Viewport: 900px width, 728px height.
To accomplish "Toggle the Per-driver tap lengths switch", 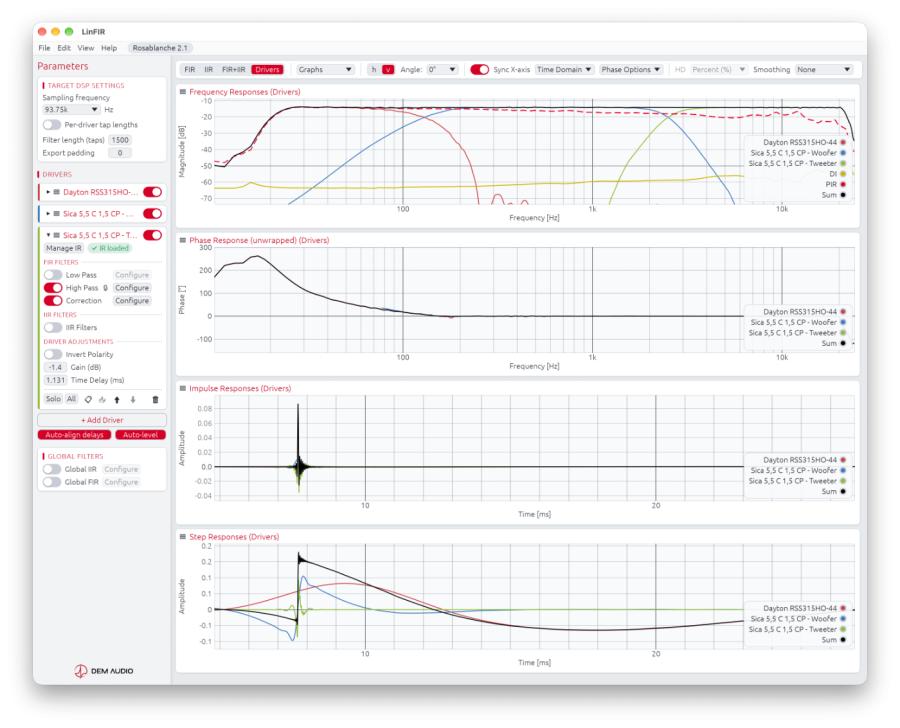I will click(x=52, y=125).
